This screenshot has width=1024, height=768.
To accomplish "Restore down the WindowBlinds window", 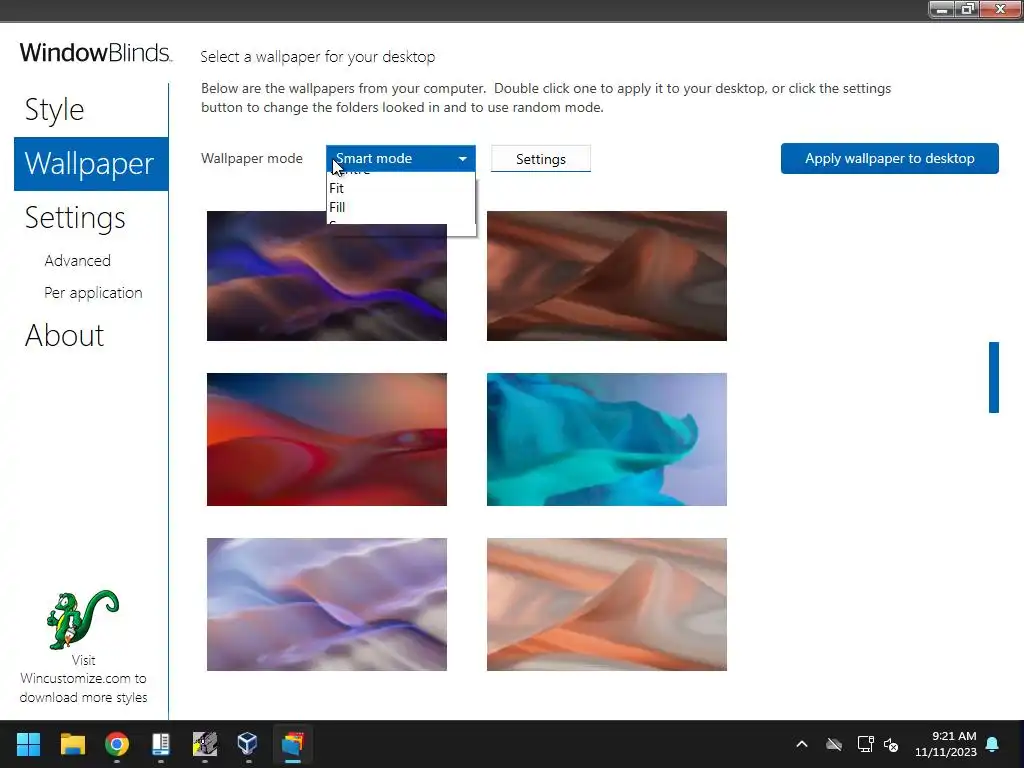I will 967,9.
